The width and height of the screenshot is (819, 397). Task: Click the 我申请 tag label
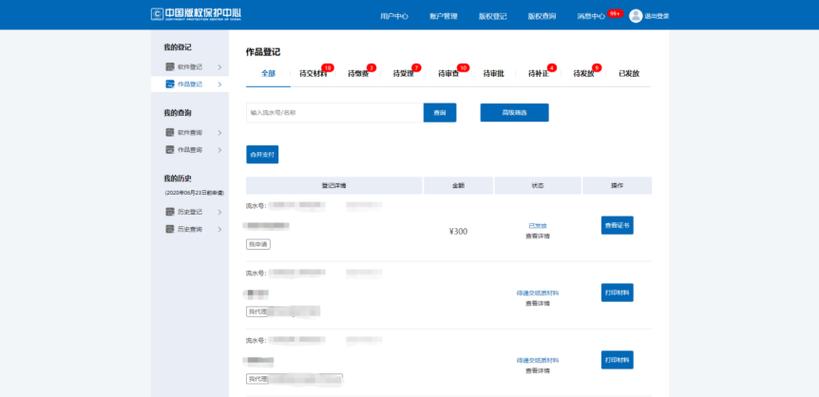(x=259, y=244)
